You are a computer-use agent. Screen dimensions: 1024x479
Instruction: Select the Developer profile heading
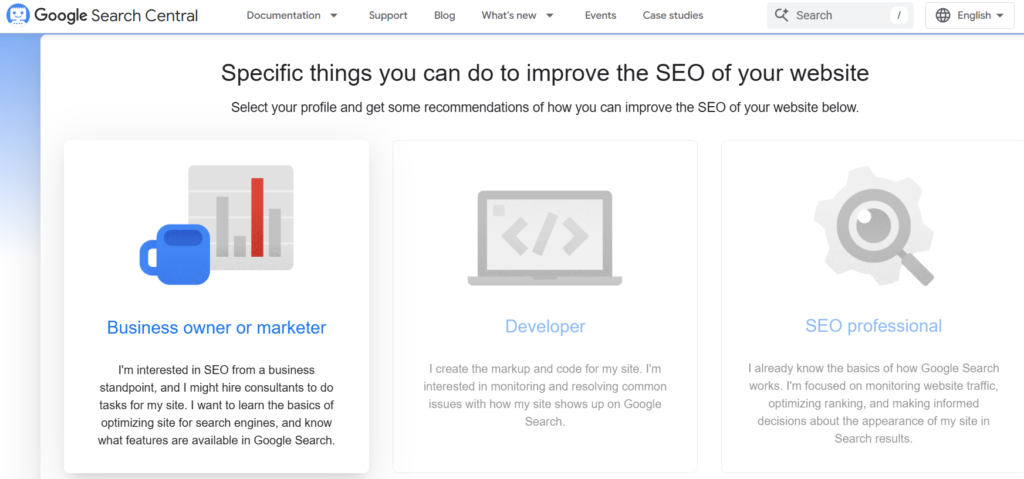[545, 326]
